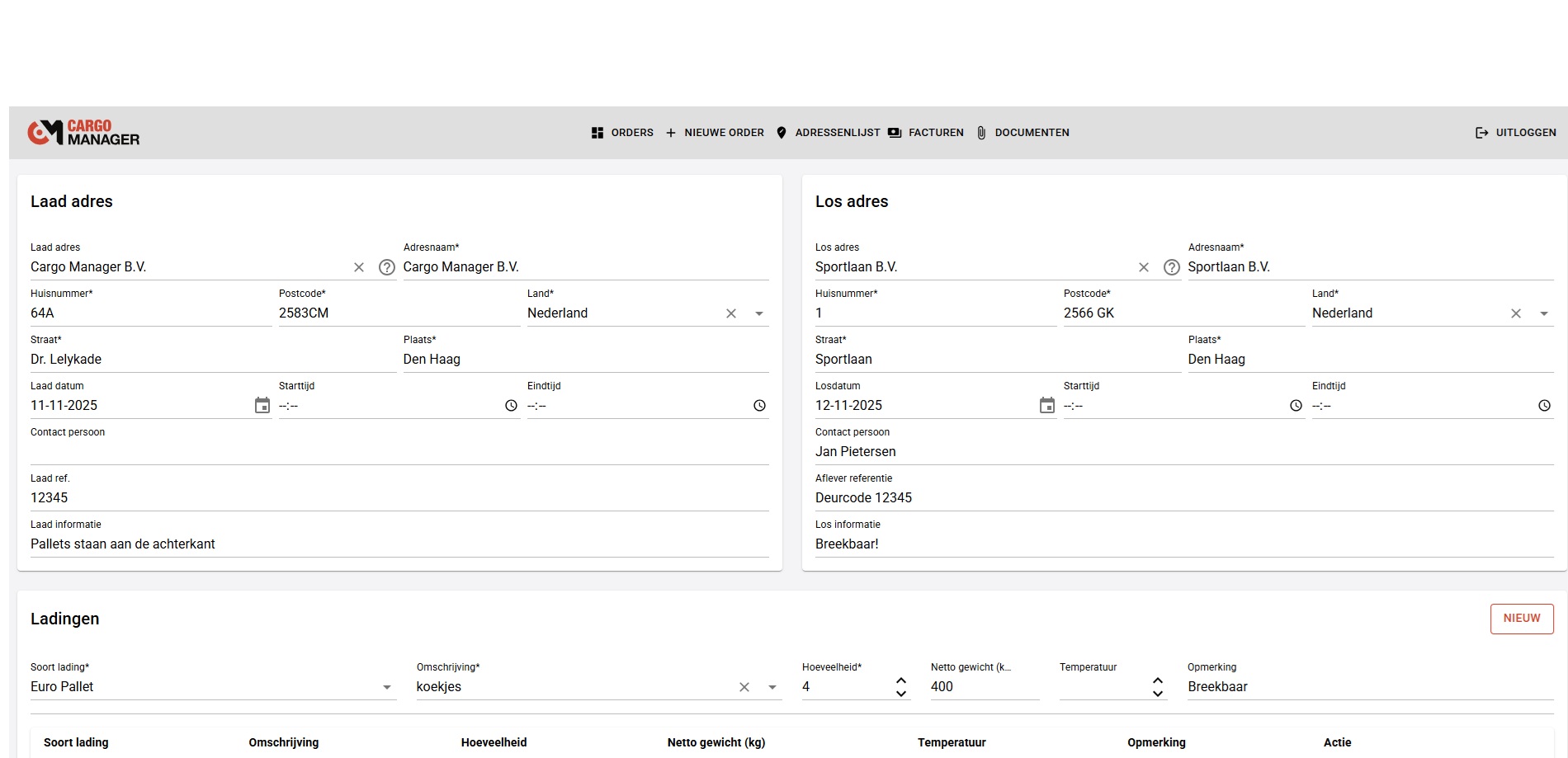Expand Land dropdown in Laad adres
The height and width of the screenshot is (758, 1568).
(759, 313)
